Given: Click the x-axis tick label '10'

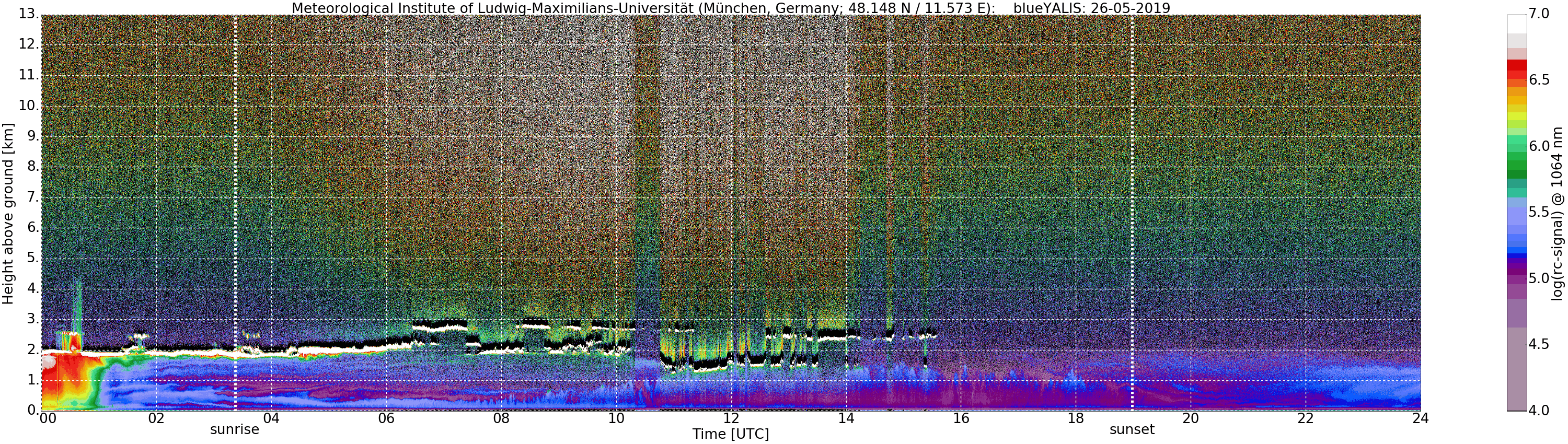Looking at the screenshot, I should 616,418.
